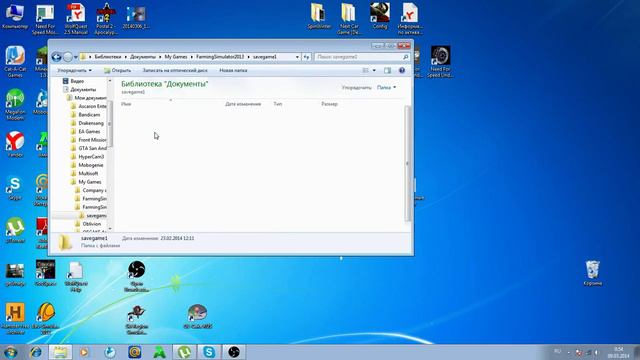Open the Postal 2 Apocalypse desktop shortcut
The image size is (640, 360).
[106, 19]
